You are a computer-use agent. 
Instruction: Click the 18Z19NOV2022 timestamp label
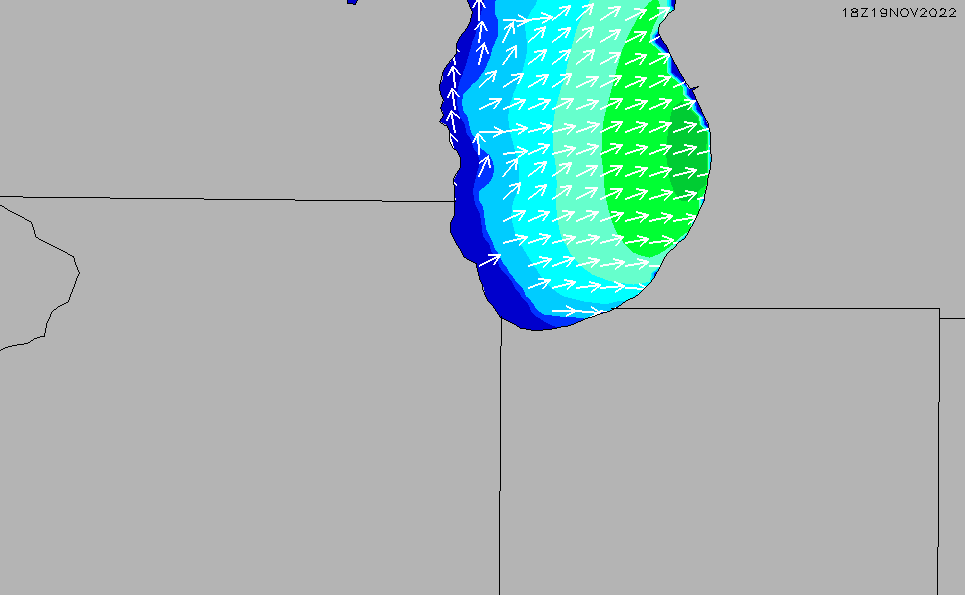pos(899,12)
